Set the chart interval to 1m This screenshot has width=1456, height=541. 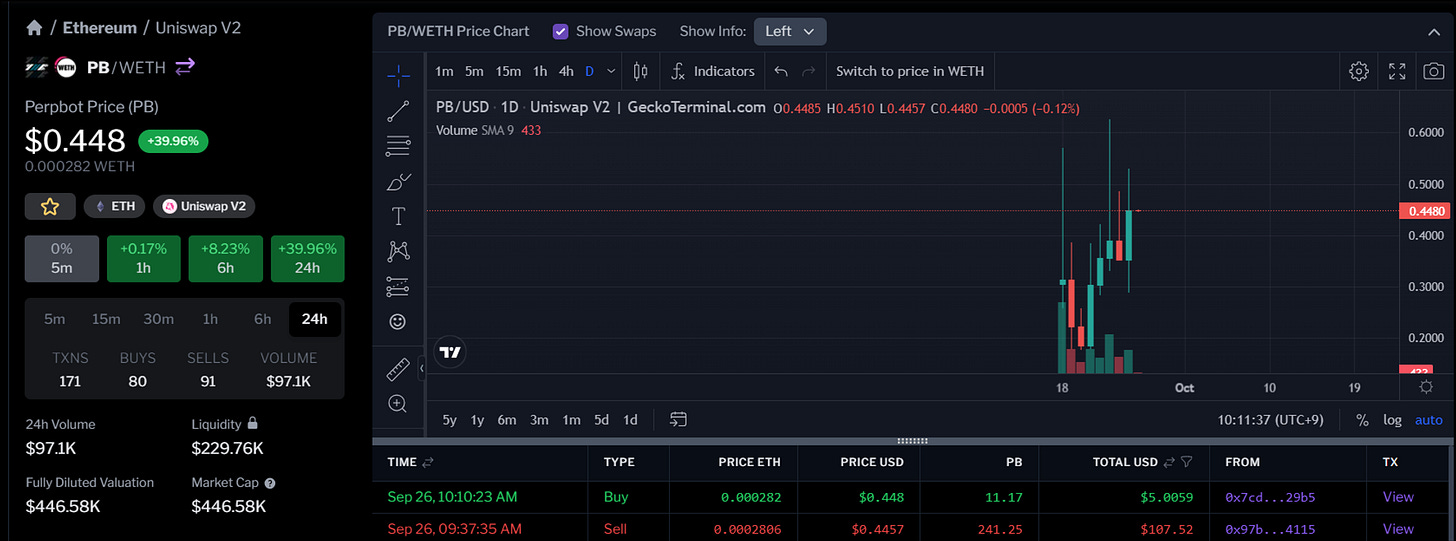(445, 71)
